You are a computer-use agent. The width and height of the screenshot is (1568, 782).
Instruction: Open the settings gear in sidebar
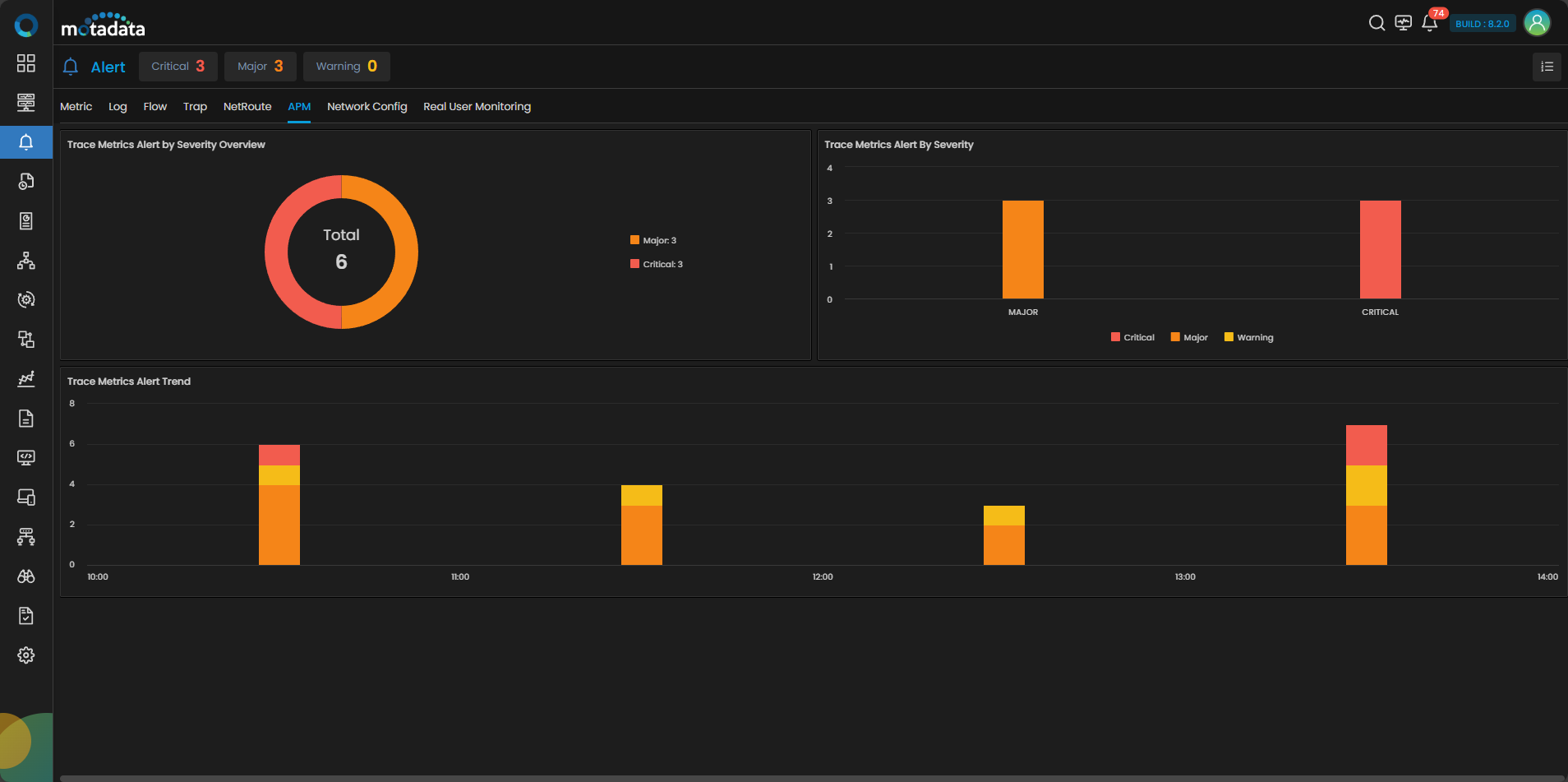coord(26,655)
